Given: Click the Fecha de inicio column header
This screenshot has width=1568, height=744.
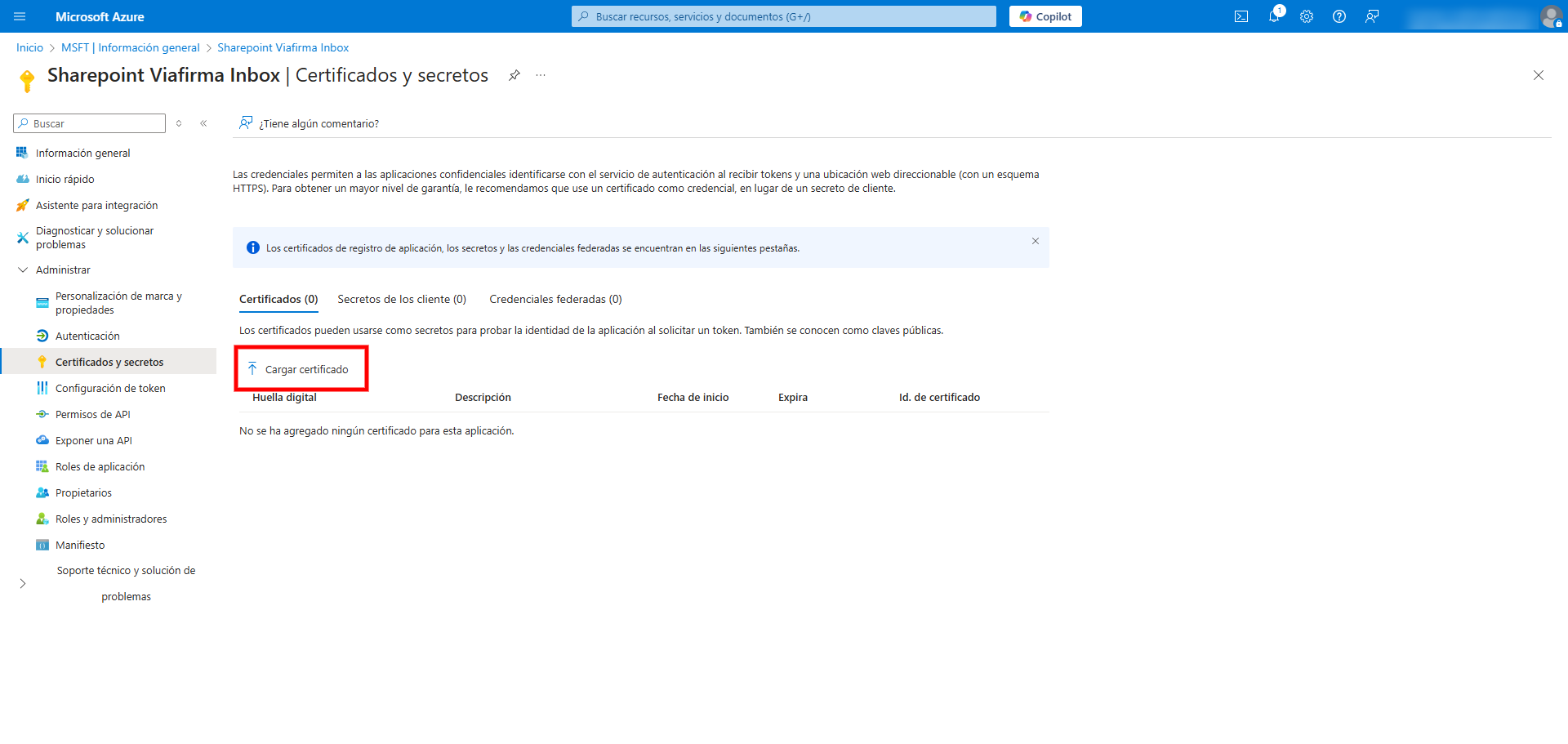Looking at the screenshot, I should [693, 398].
